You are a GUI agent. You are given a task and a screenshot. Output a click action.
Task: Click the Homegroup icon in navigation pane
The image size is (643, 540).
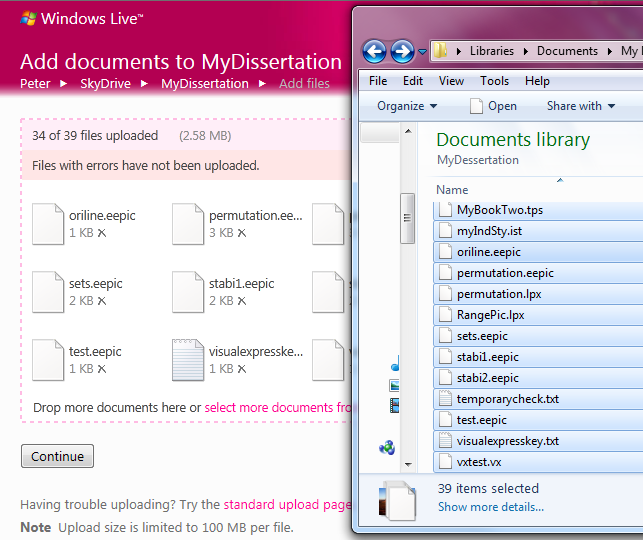pos(387,447)
